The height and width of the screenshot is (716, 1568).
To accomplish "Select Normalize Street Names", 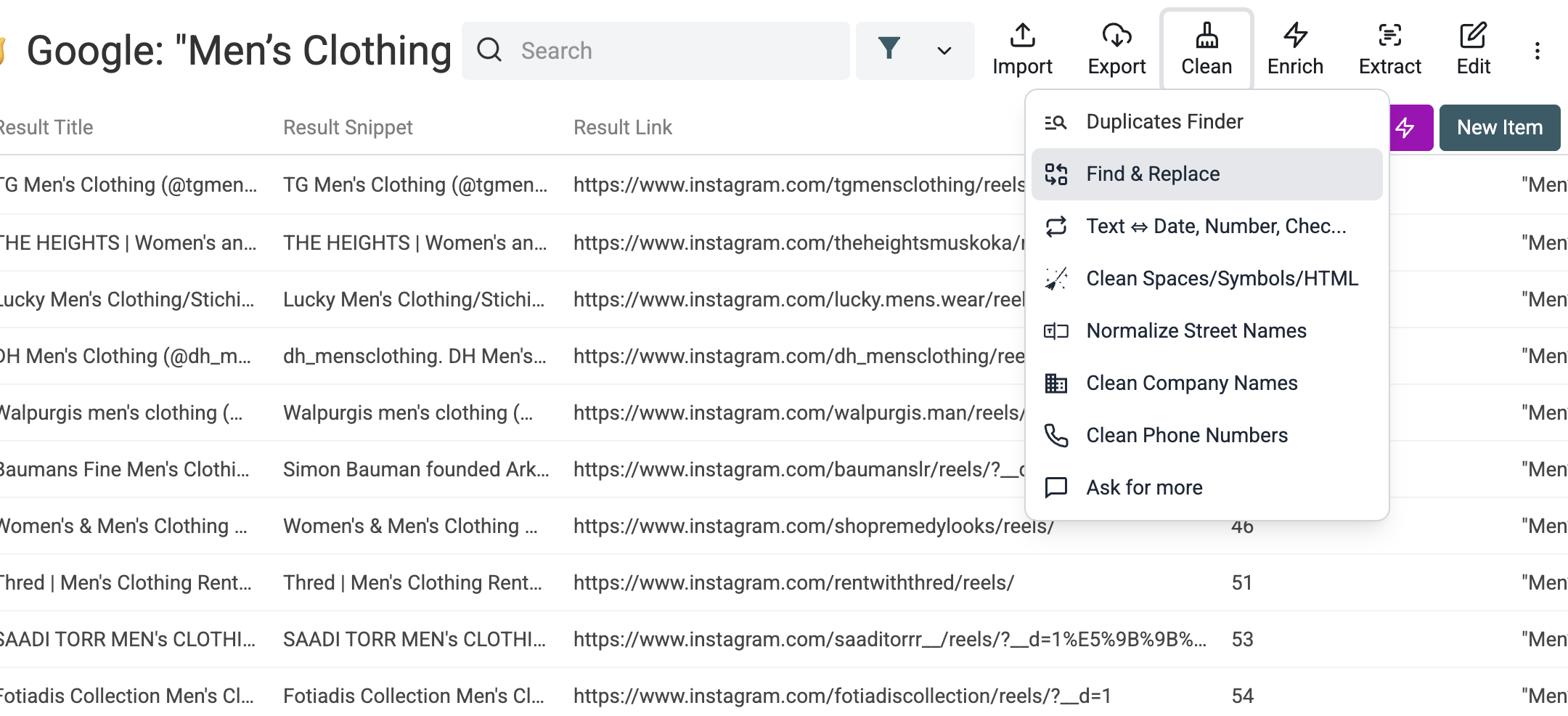I will [x=1196, y=331].
